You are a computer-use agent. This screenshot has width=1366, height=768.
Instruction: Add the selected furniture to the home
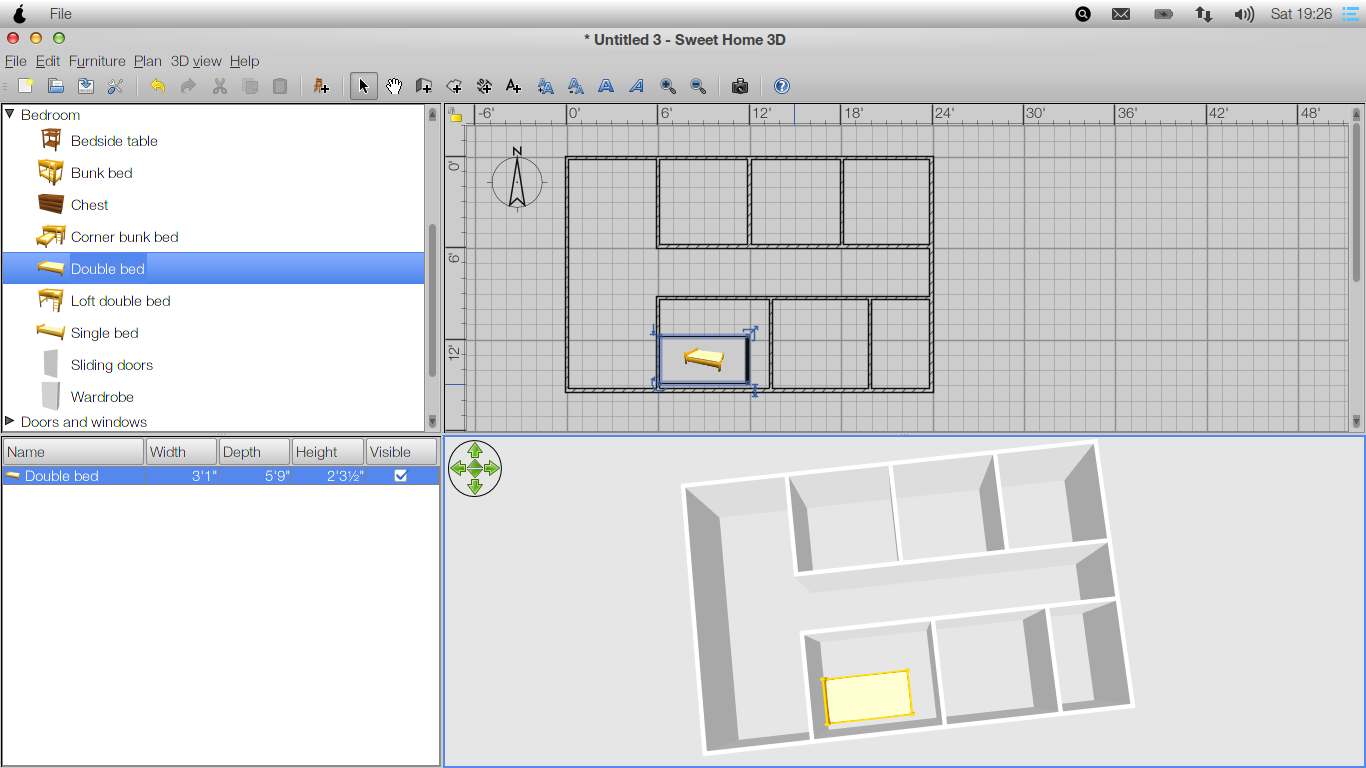tap(321, 86)
